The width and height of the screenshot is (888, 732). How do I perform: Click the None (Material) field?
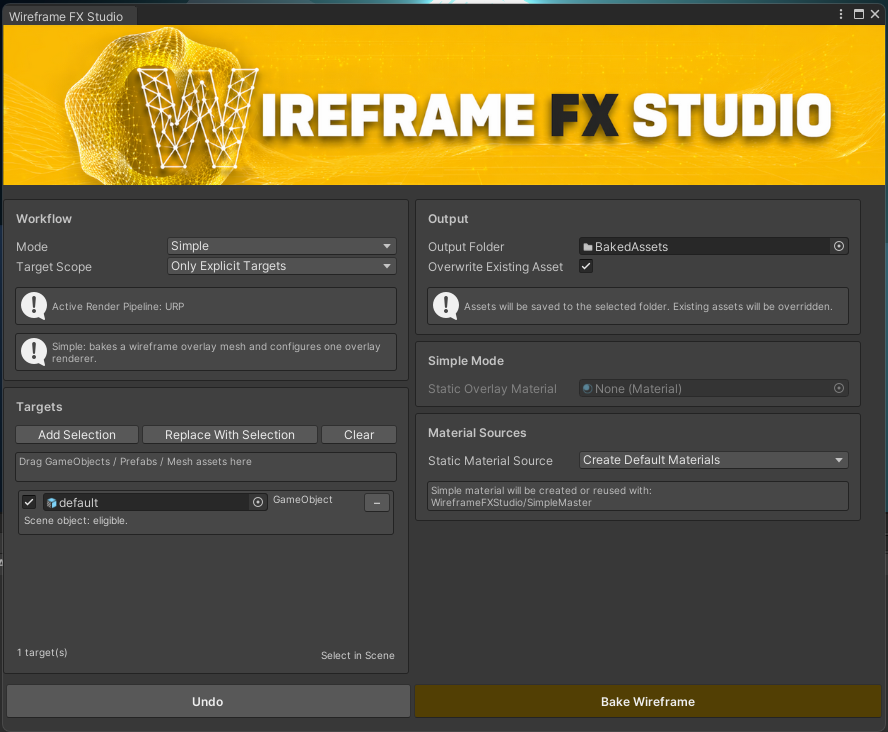[714, 388]
